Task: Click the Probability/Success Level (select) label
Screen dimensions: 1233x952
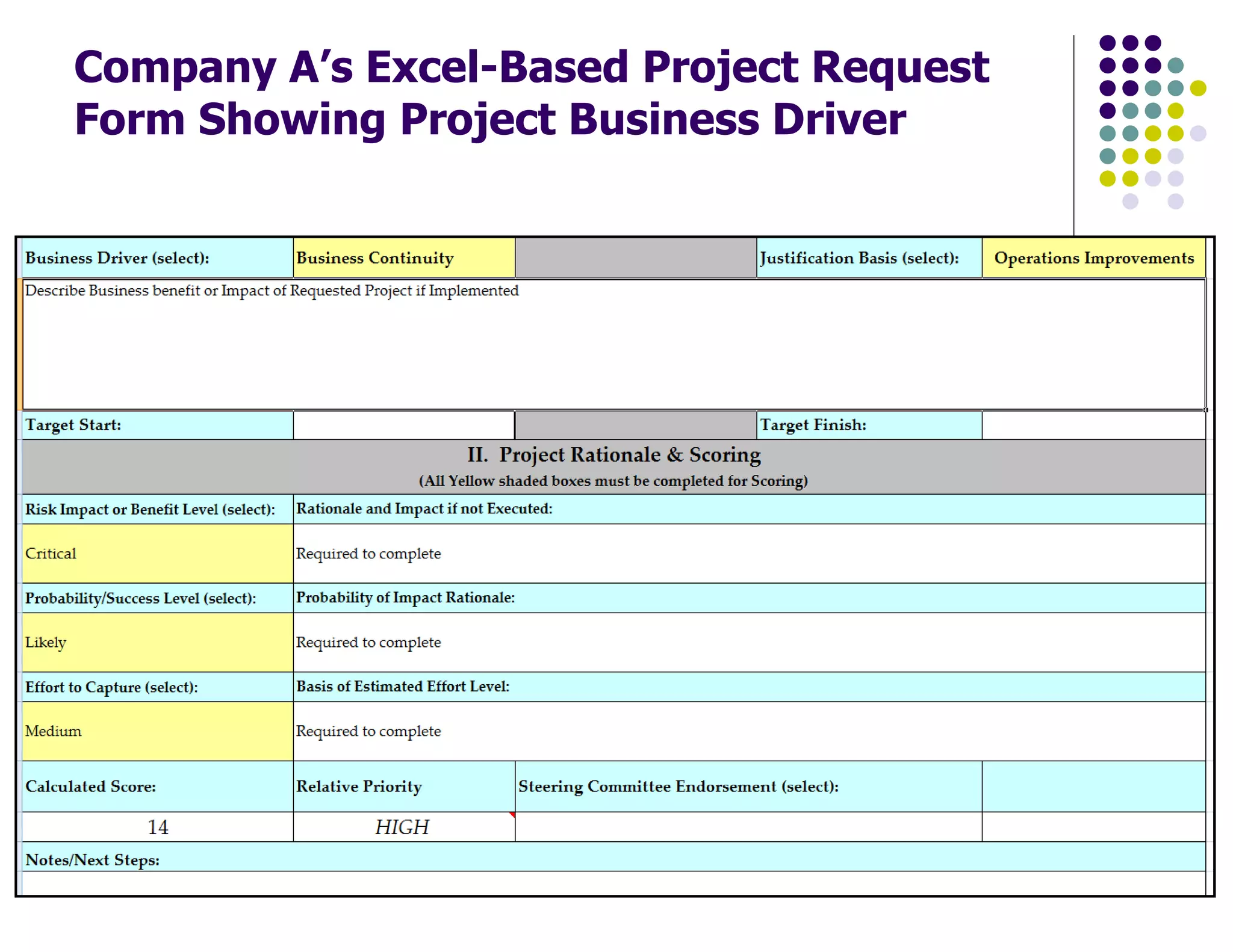Action: click(x=141, y=599)
